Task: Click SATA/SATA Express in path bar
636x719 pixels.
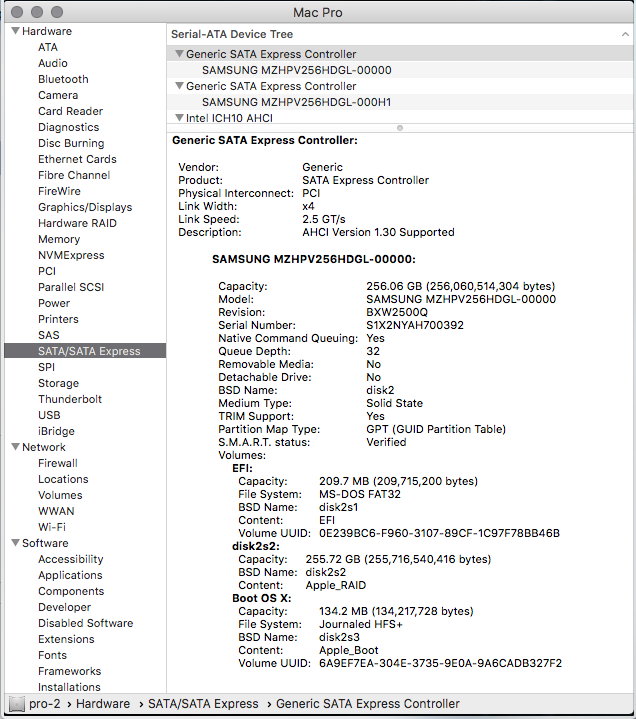Action: tap(203, 703)
